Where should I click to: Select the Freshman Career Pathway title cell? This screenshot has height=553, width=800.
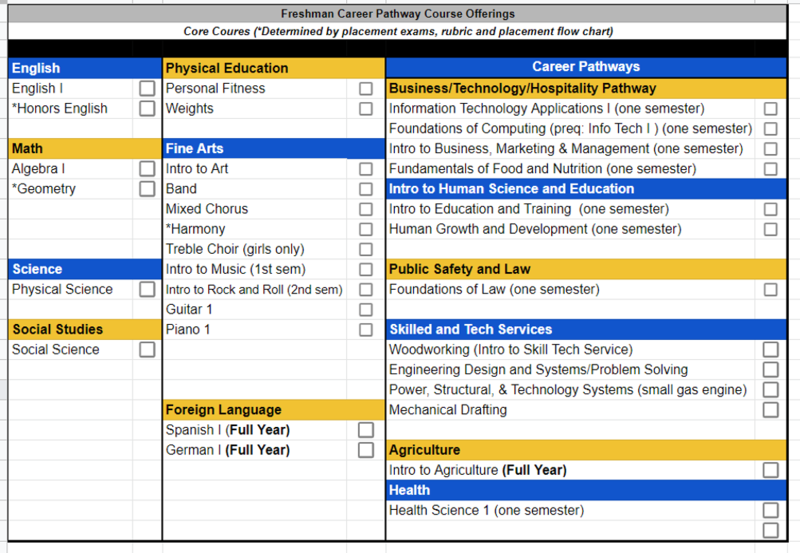click(x=400, y=14)
